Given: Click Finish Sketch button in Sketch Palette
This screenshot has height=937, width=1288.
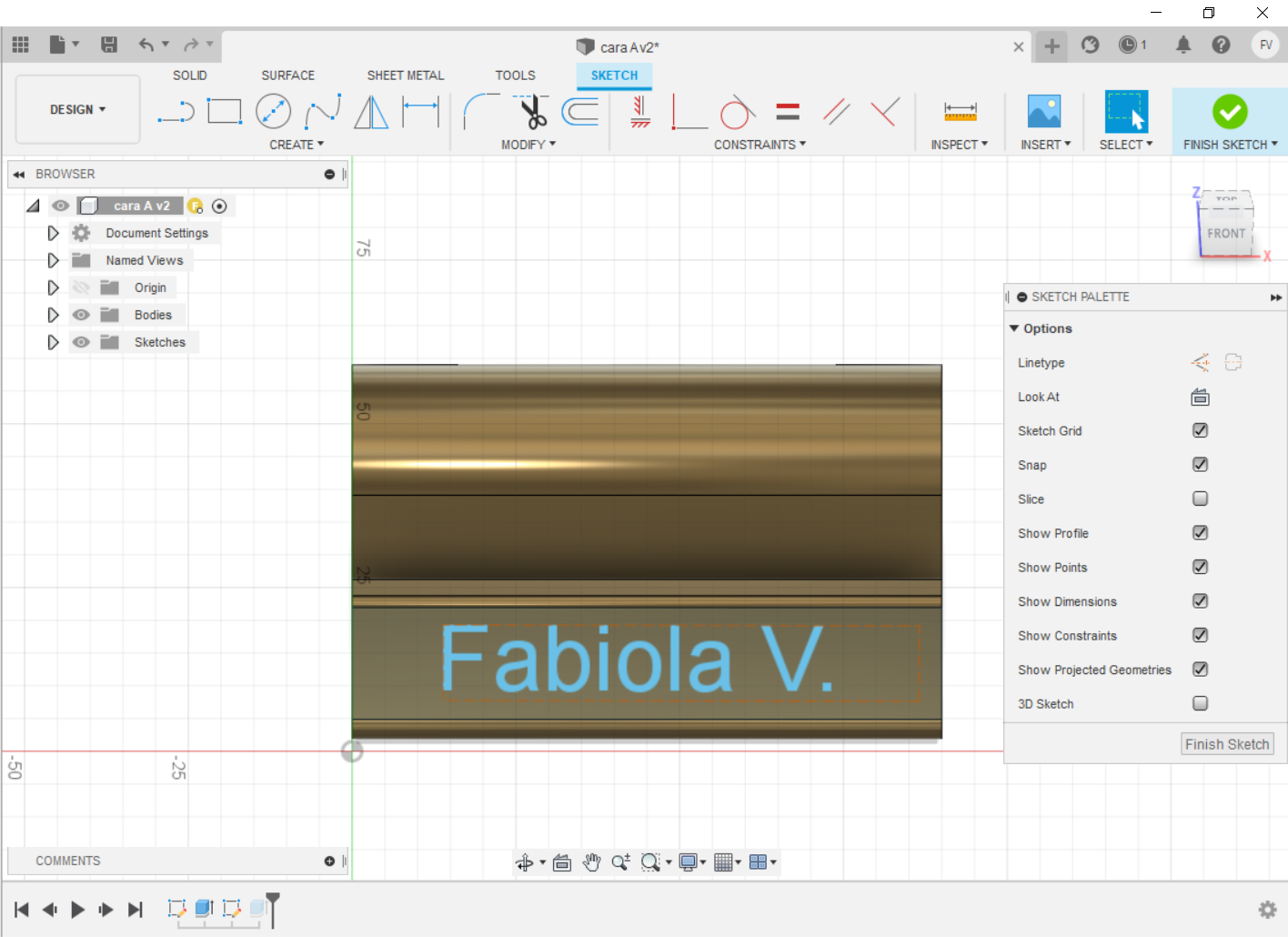Looking at the screenshot, I should click(1227, 744).
